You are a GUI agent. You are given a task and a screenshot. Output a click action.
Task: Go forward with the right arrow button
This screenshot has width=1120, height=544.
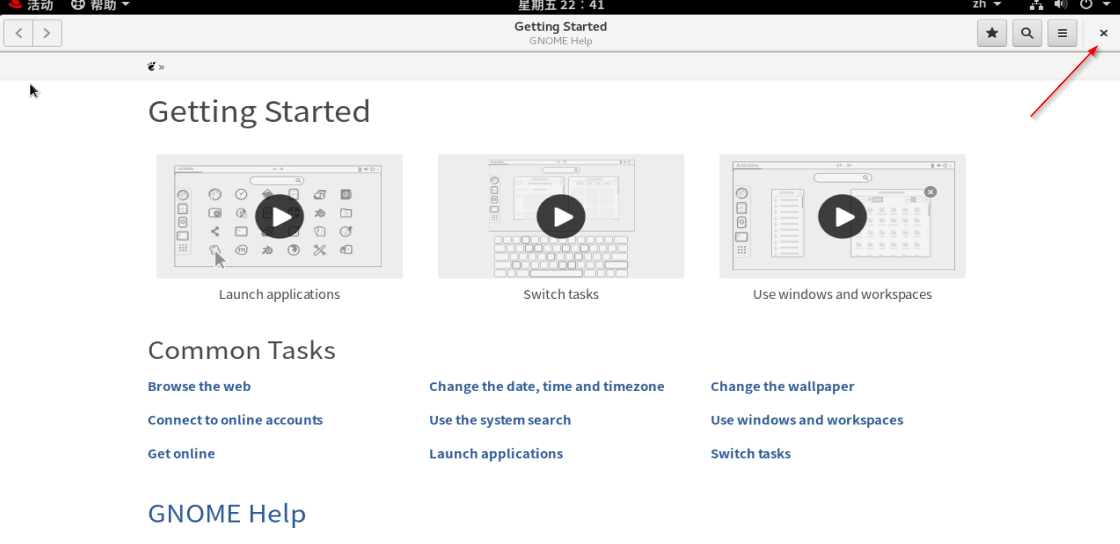47,33
